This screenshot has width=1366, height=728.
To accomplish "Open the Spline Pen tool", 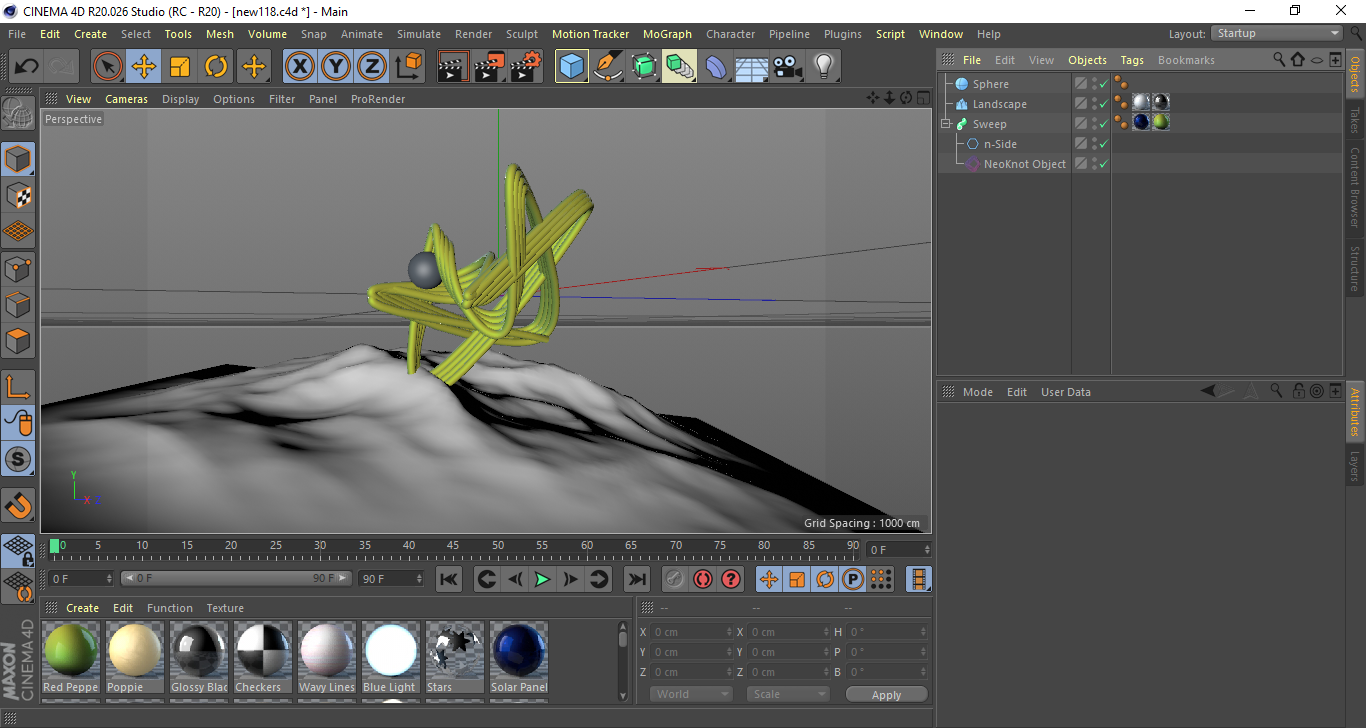I will (608, 67).
